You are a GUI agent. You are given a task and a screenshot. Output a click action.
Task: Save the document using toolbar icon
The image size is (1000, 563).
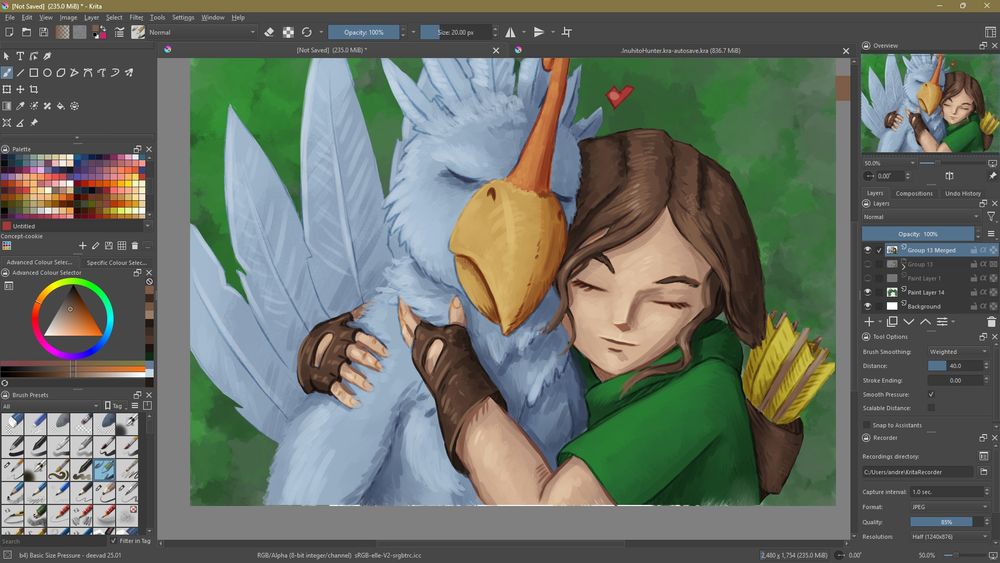point(43,32)
